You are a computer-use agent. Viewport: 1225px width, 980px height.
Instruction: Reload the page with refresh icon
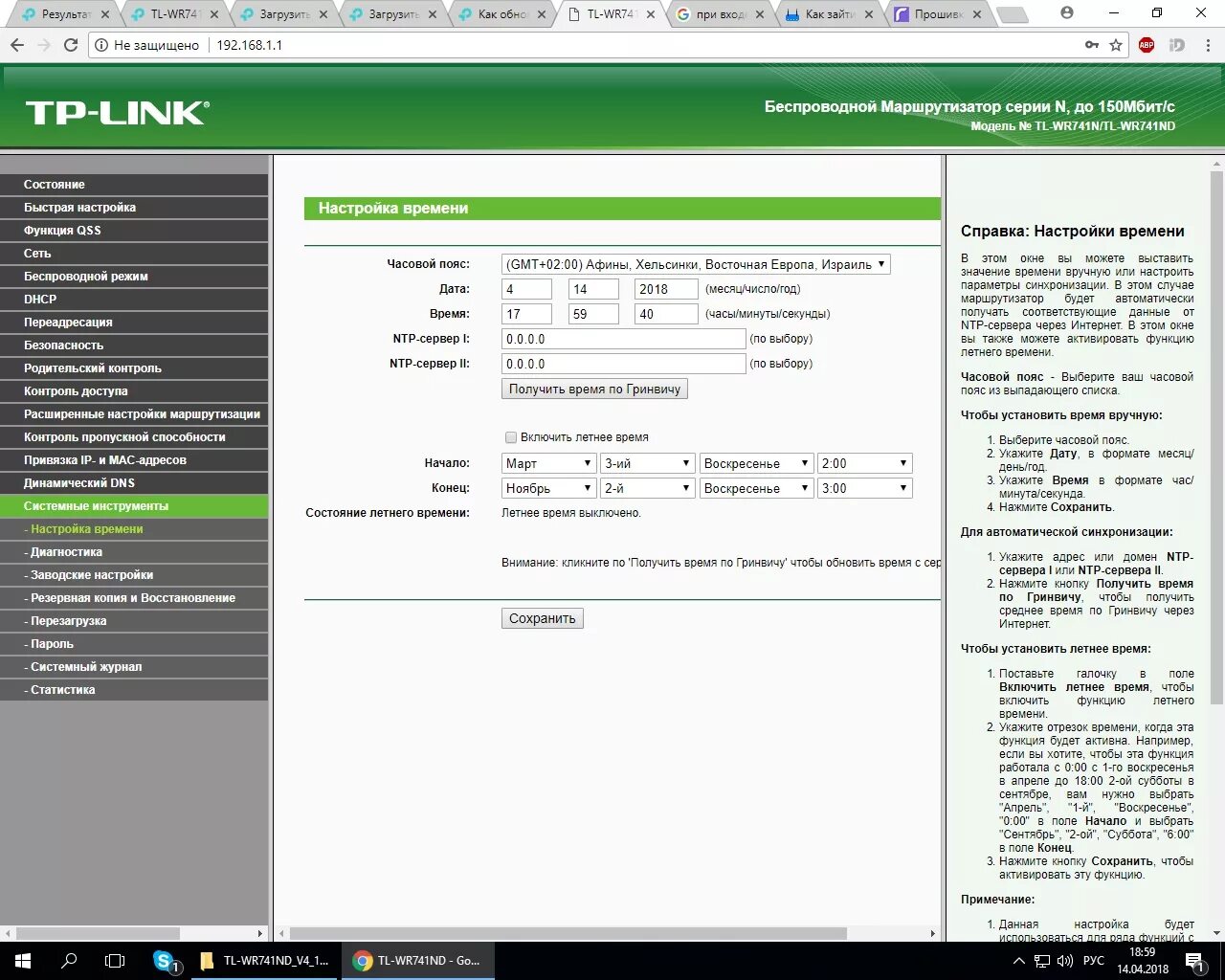pyautogui.click(x=71, y=45)
